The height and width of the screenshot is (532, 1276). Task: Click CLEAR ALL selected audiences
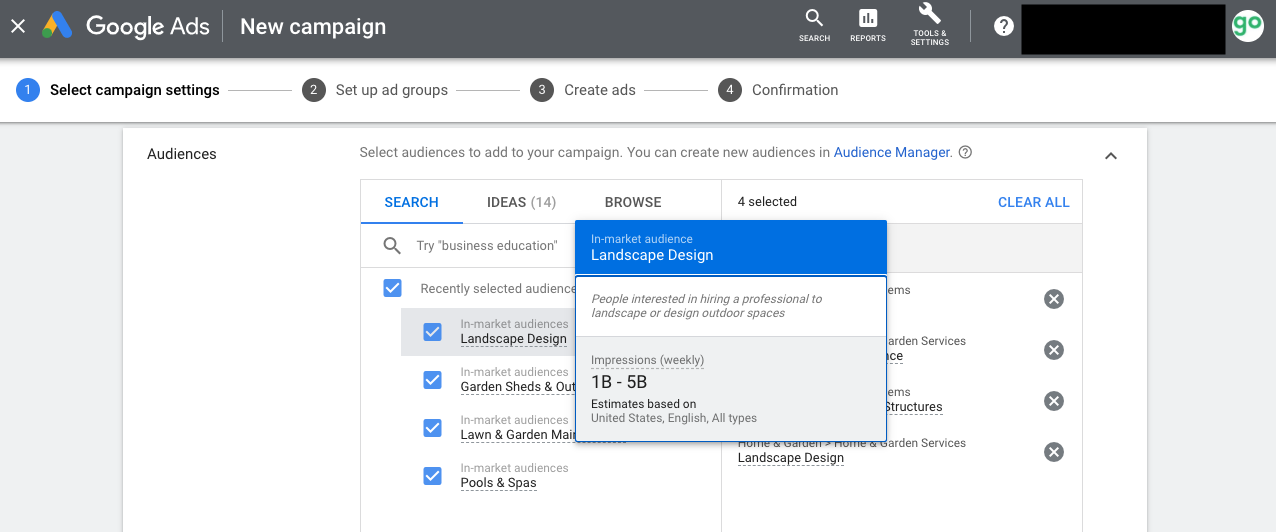pyautogui.click(x=1033, y=202)
